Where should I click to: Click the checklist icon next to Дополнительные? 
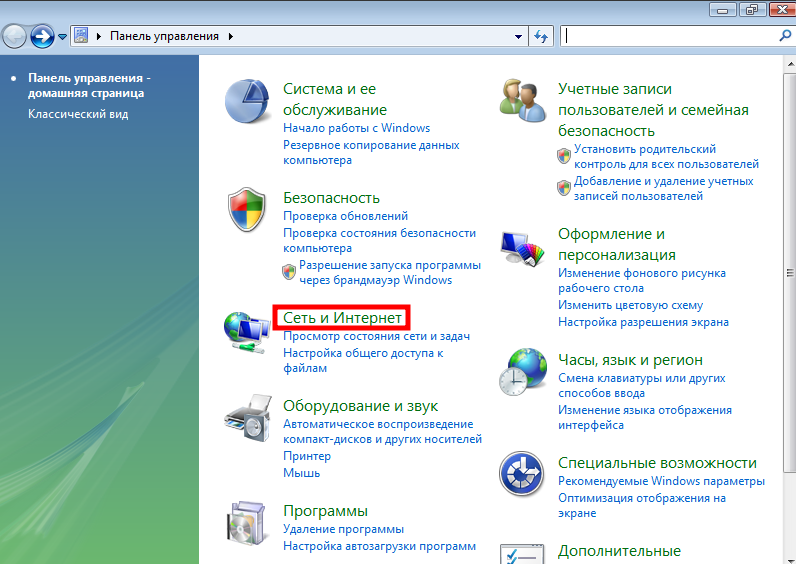[x=522, y=553]
